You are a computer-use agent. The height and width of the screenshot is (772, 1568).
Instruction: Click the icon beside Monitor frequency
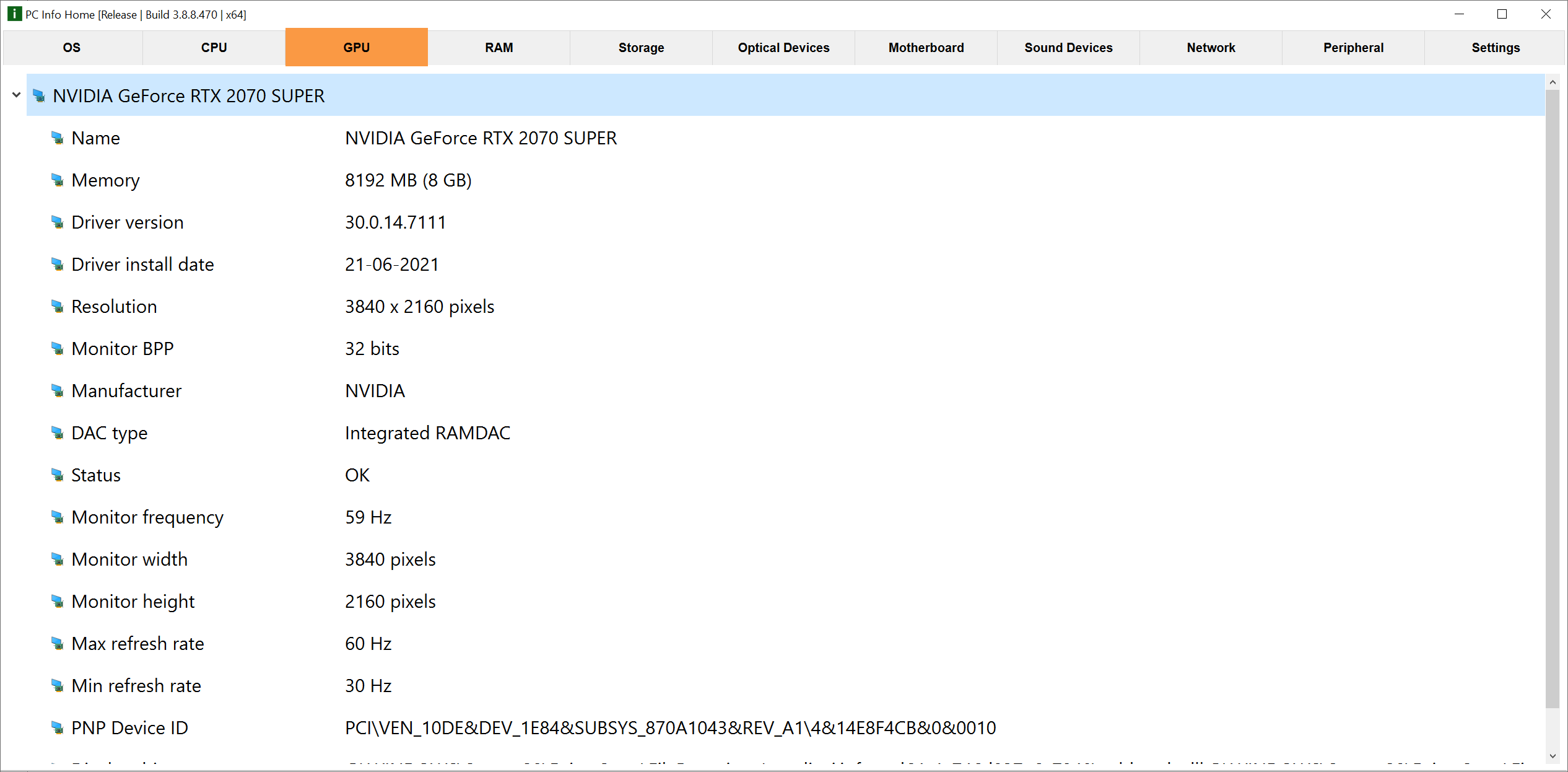(58, 517)
